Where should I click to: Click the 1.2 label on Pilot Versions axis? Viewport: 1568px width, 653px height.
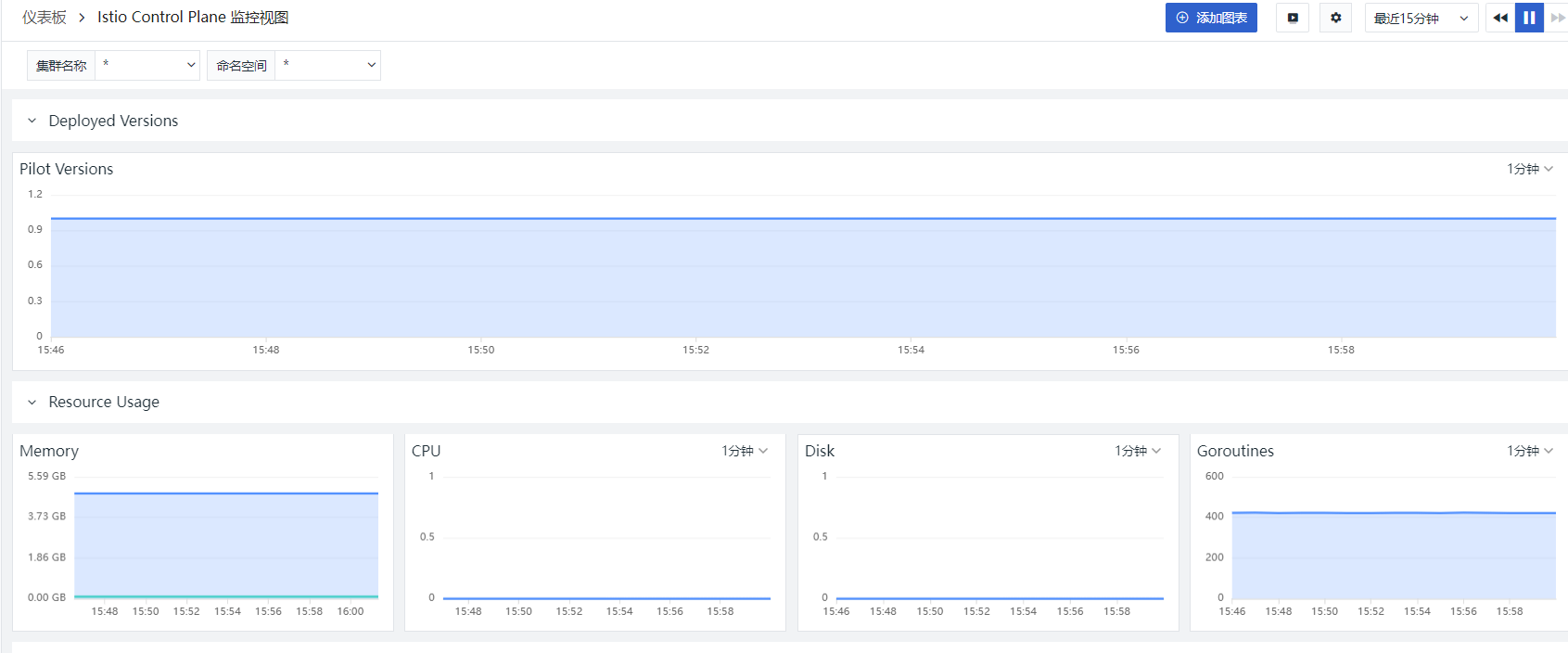(35, 194)
